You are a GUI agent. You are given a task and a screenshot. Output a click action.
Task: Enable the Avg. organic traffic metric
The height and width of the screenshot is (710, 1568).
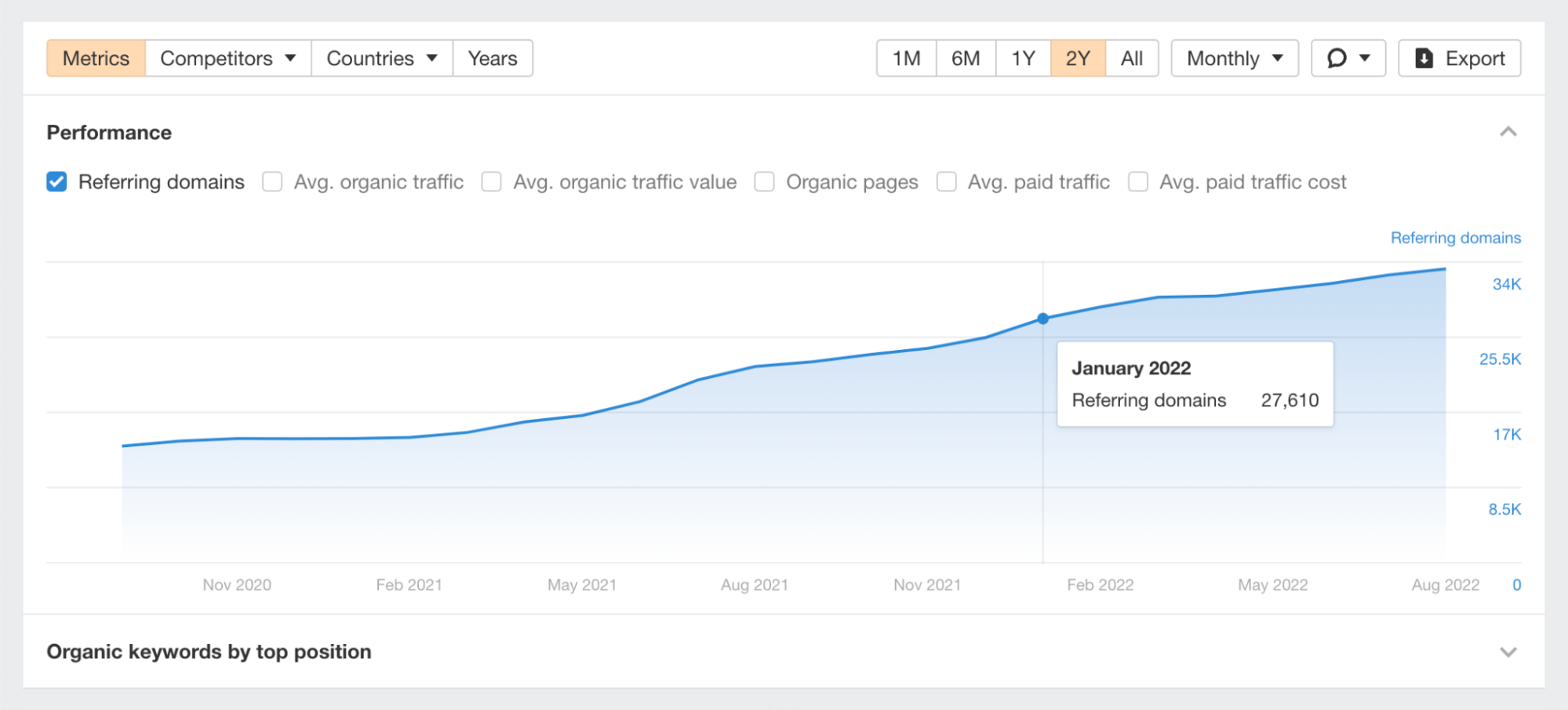(272, 181)
